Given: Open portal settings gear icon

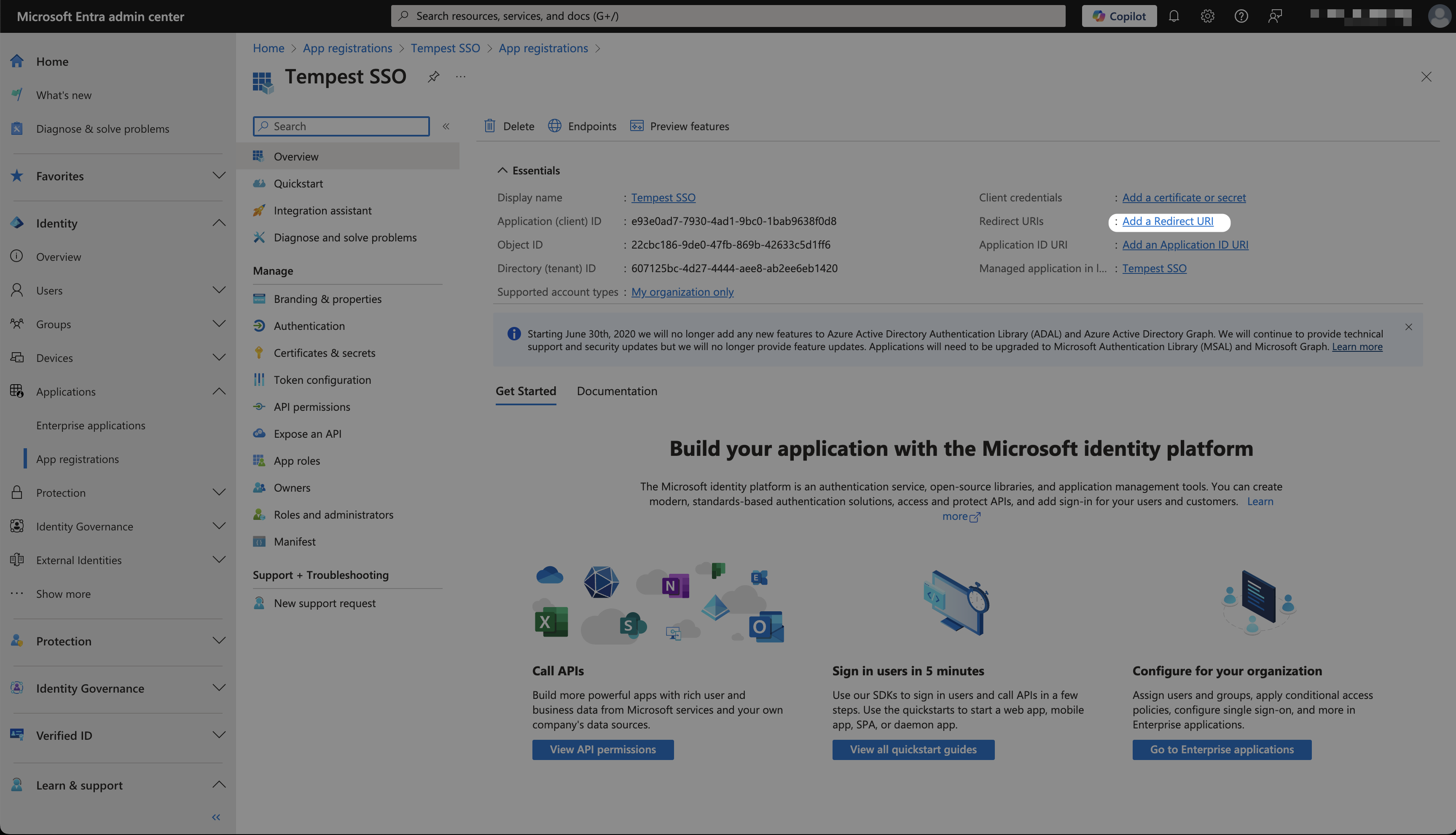Looking at the screenshot, I should (x=1207, y=16).
